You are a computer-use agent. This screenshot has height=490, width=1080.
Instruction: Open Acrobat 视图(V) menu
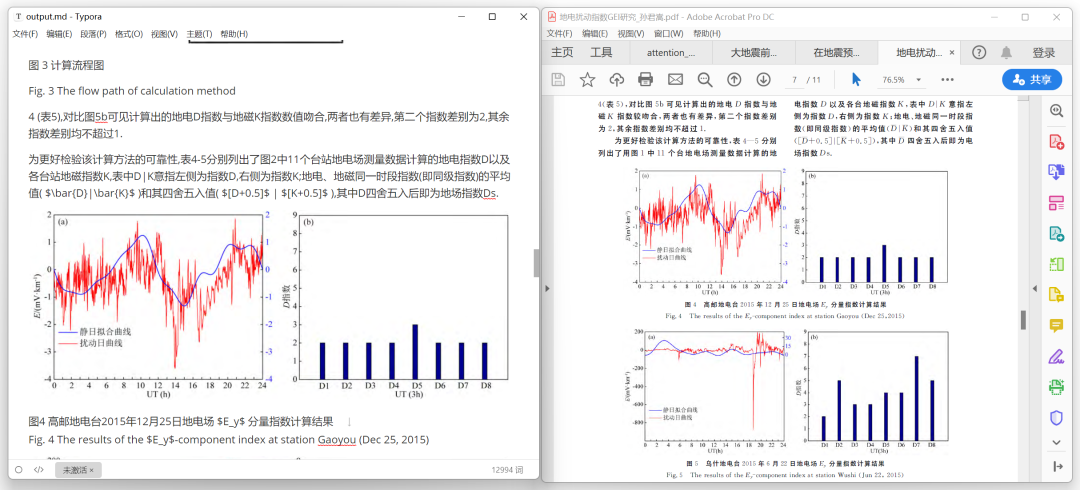631,33
